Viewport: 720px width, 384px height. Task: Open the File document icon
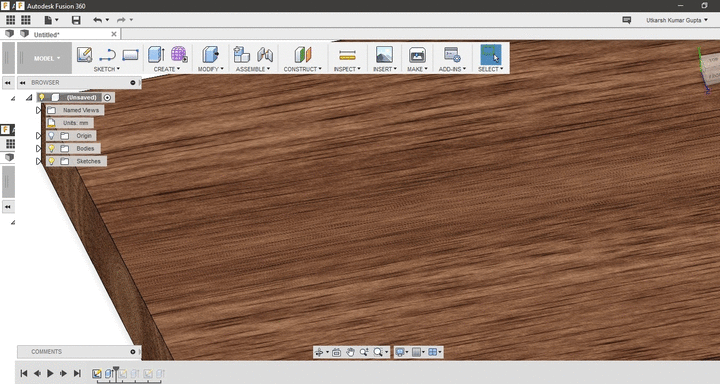[x=48, y=20]
